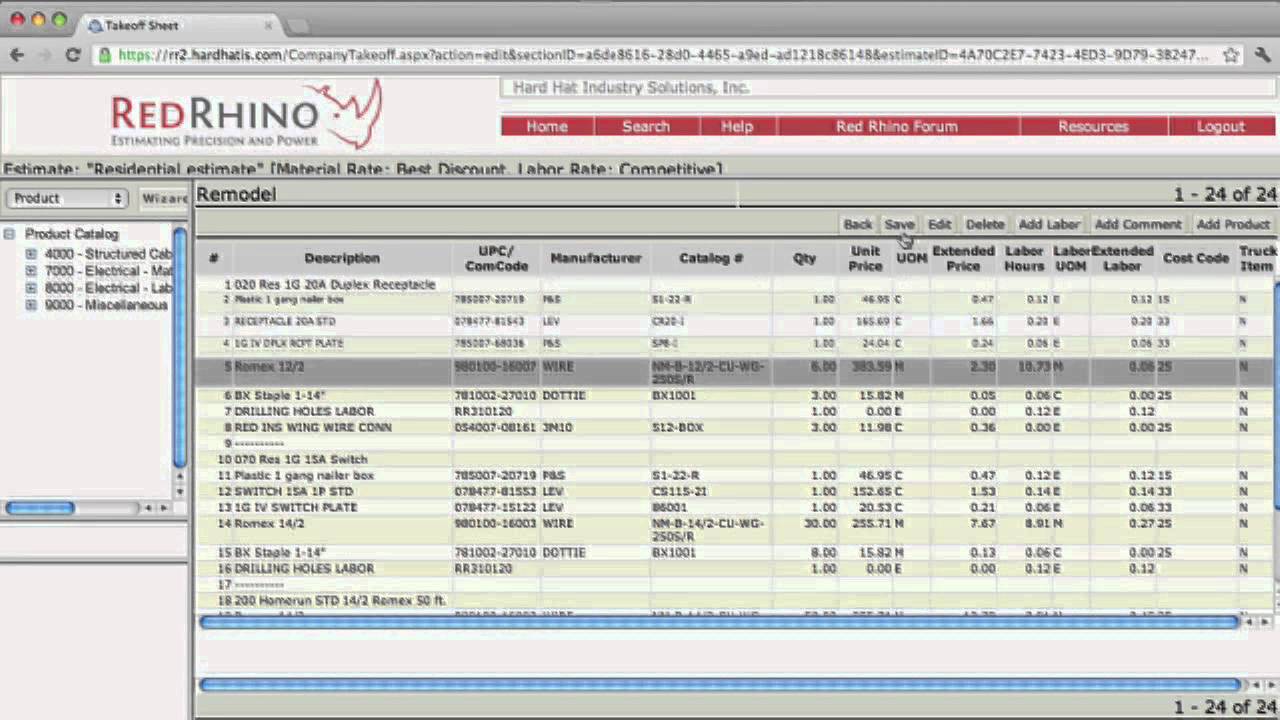Viewport: 1280px width, 720px height.
Task: Click the green SSL lock icon
Action: (105, 55)
